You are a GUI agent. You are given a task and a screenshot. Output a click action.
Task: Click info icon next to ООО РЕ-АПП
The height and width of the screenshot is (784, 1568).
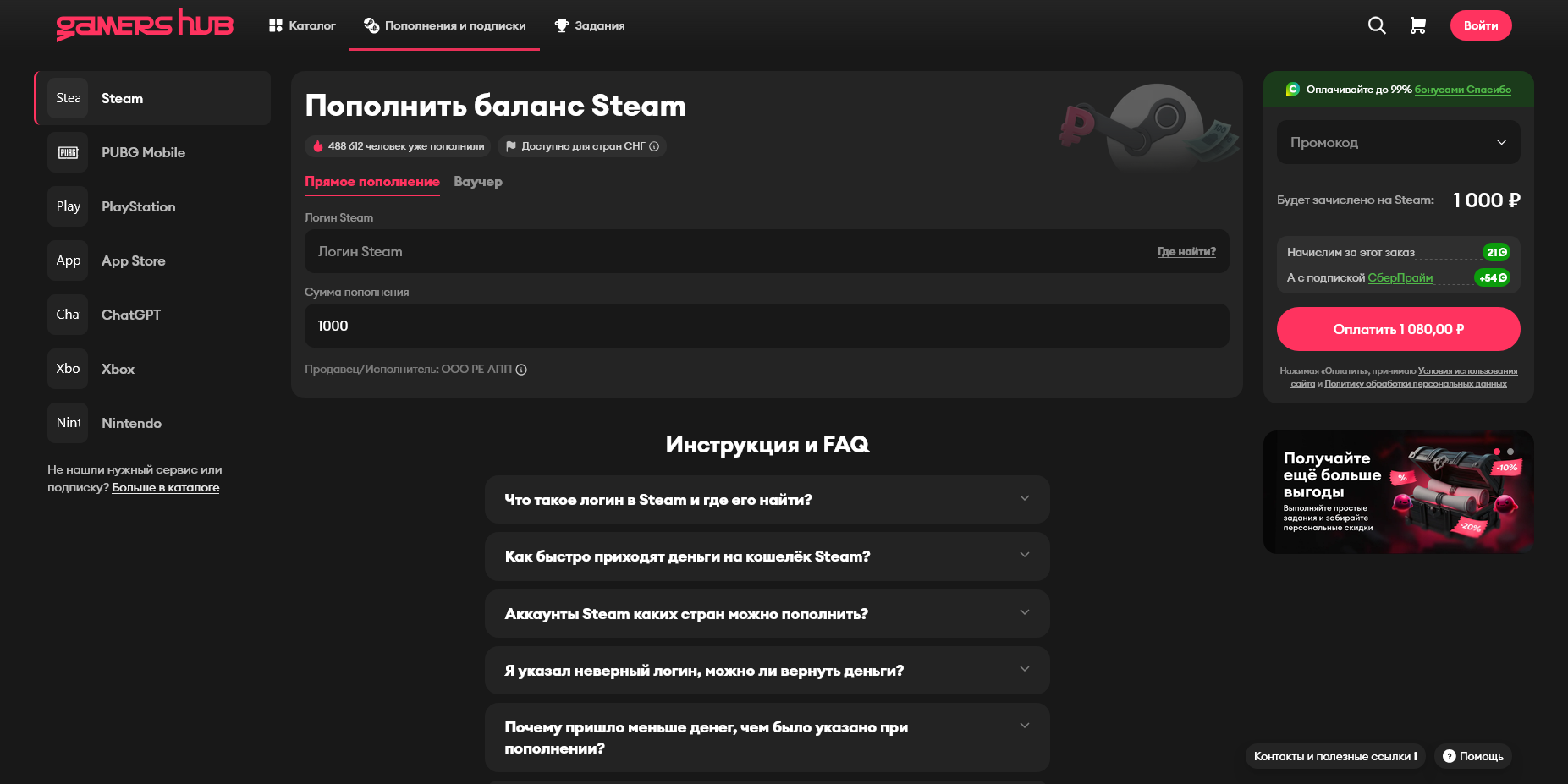pos(521,370)
